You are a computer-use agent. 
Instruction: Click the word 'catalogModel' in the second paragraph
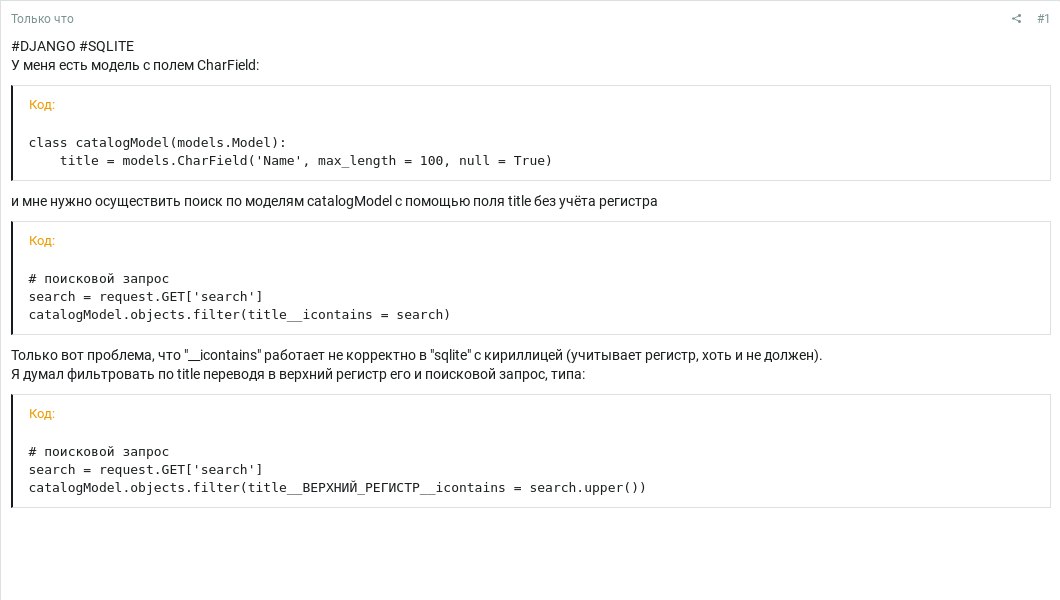[350, 201]
